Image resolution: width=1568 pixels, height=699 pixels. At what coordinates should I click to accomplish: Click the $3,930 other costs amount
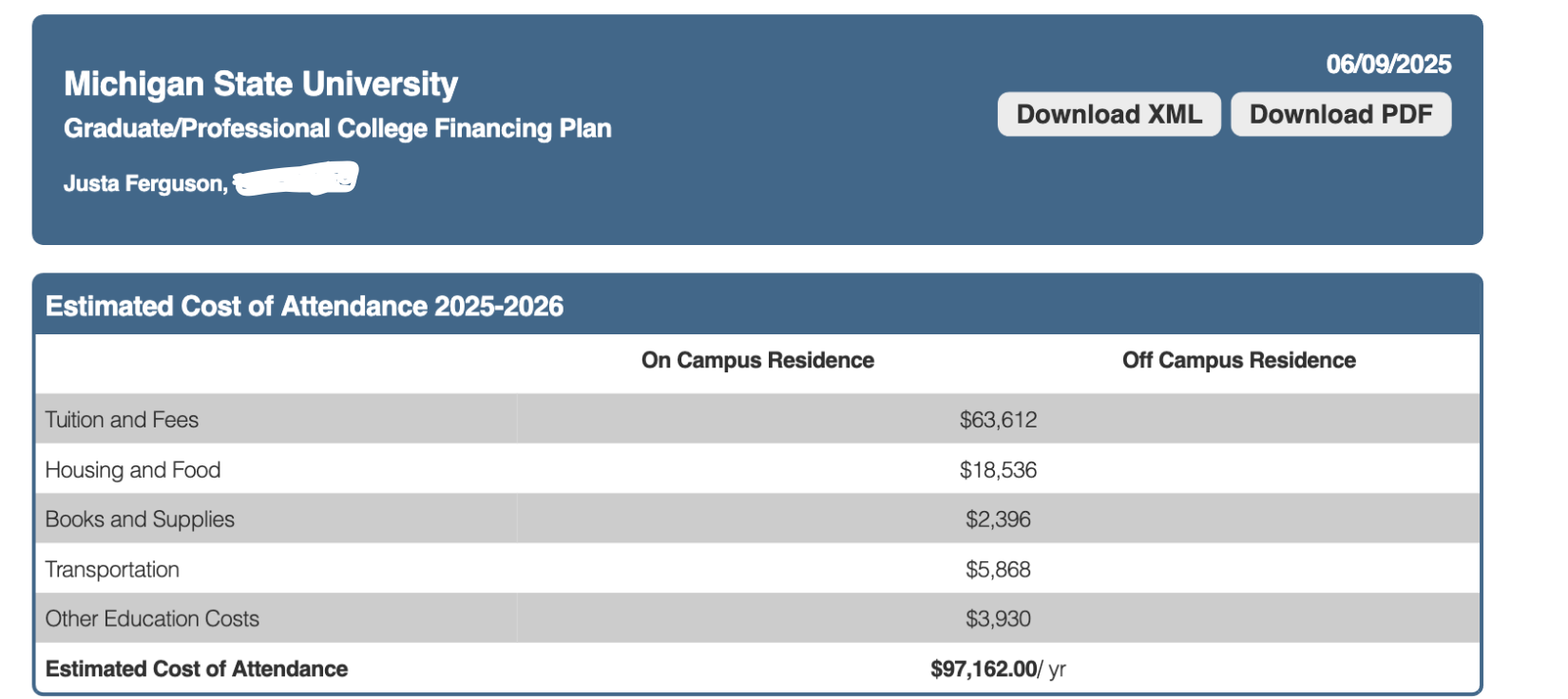coord(998,619)
